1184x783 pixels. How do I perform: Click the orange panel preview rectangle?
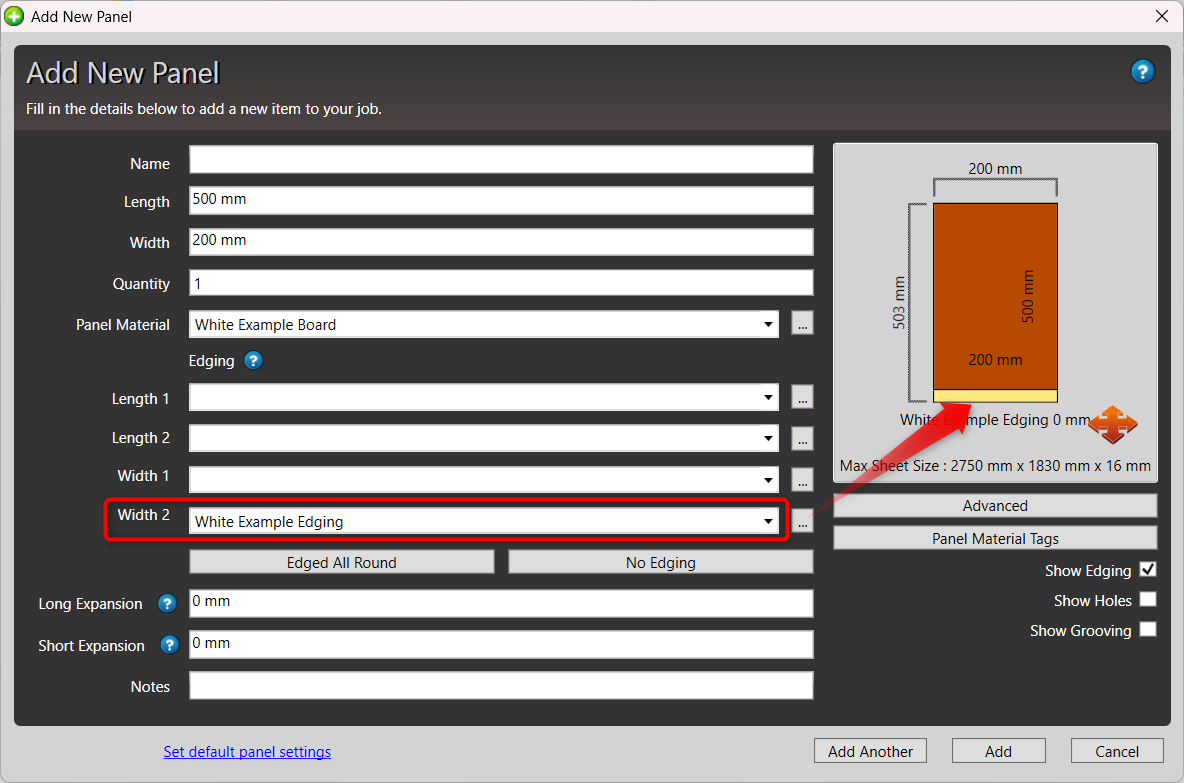(x=995, y=296)
